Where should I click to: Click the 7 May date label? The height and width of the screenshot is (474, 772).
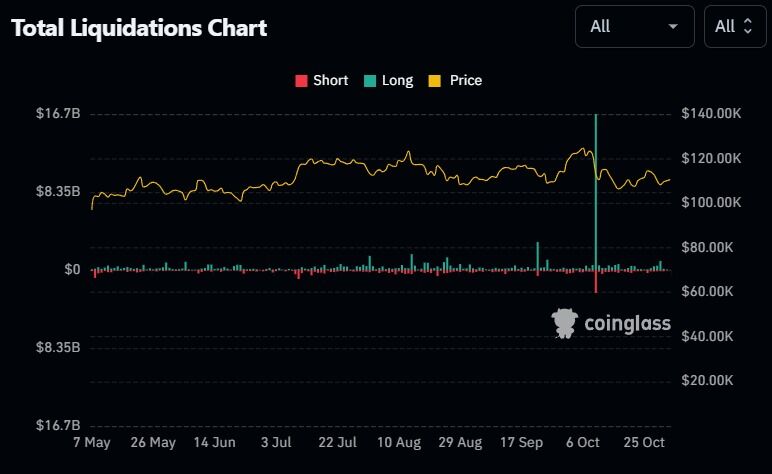92,442
